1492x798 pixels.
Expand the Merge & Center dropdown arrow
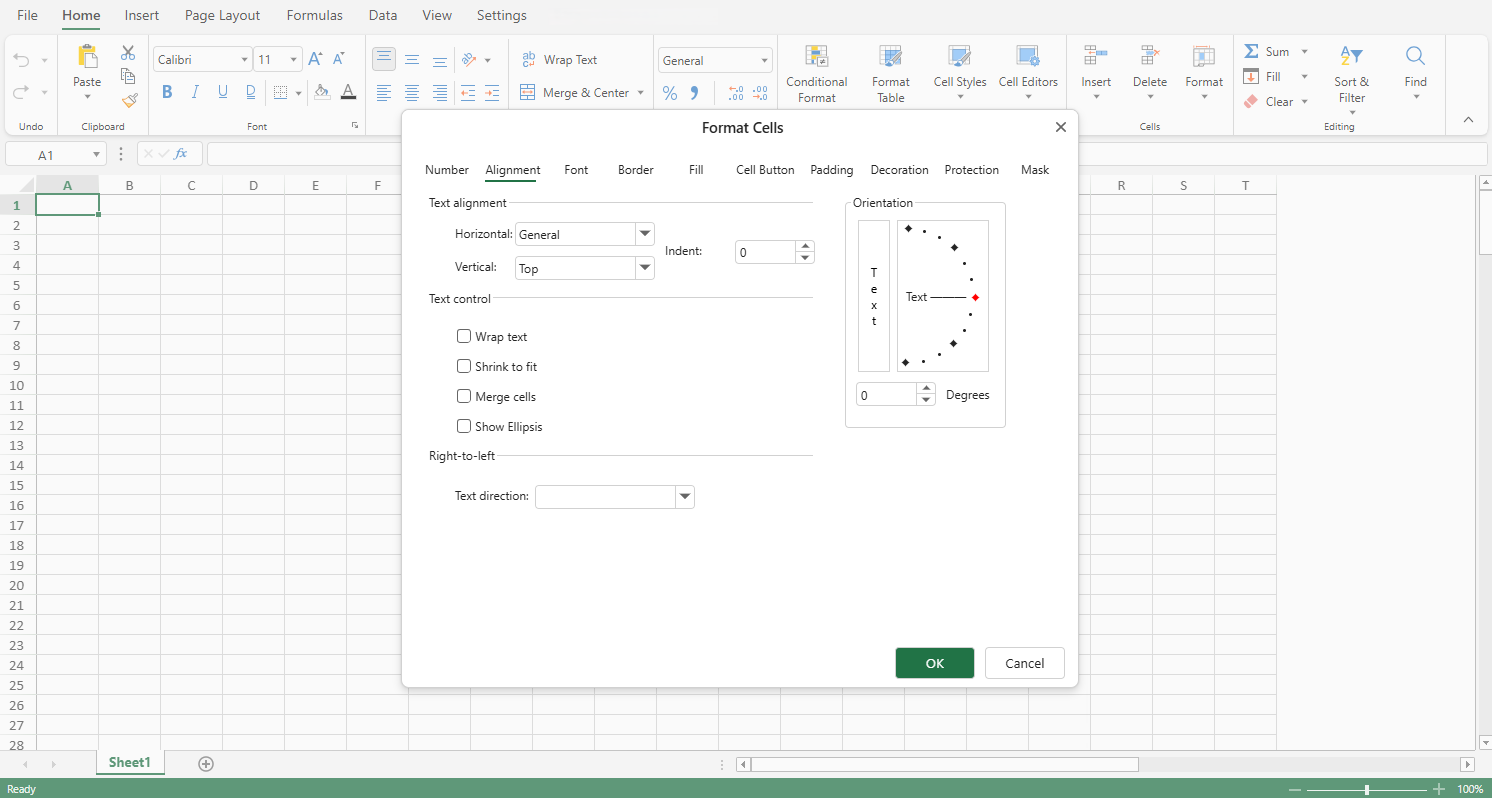click(640, 93)
